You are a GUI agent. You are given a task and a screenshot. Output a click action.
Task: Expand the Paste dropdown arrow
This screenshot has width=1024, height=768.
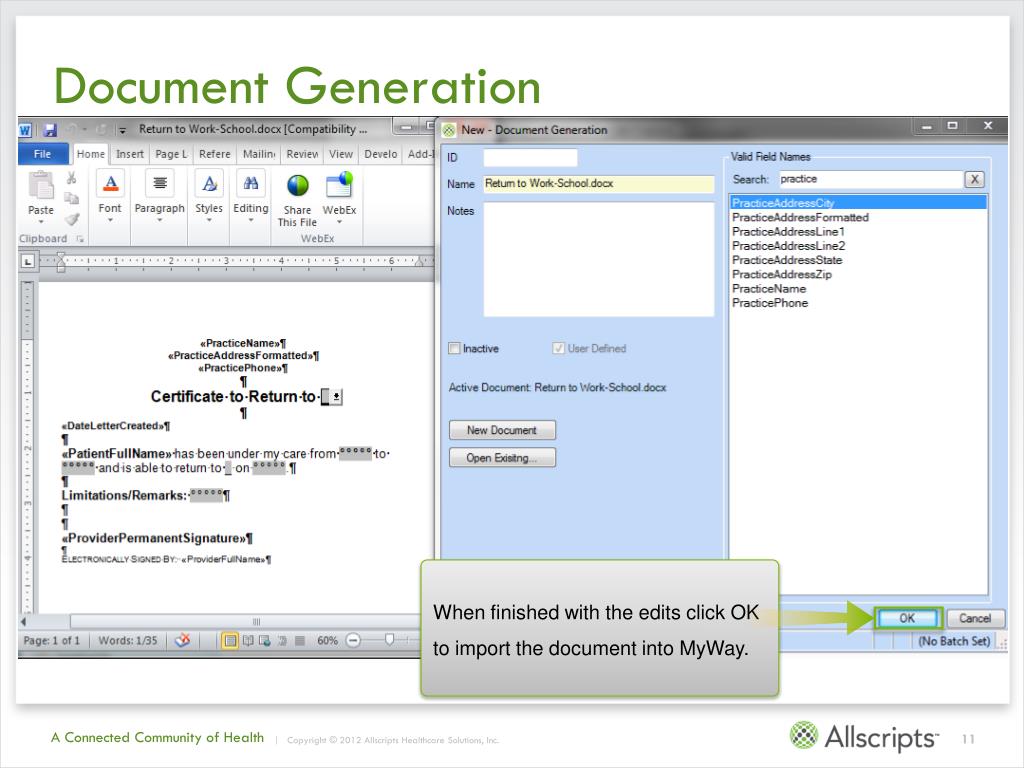pyautogui.click(x=40, y=222)
